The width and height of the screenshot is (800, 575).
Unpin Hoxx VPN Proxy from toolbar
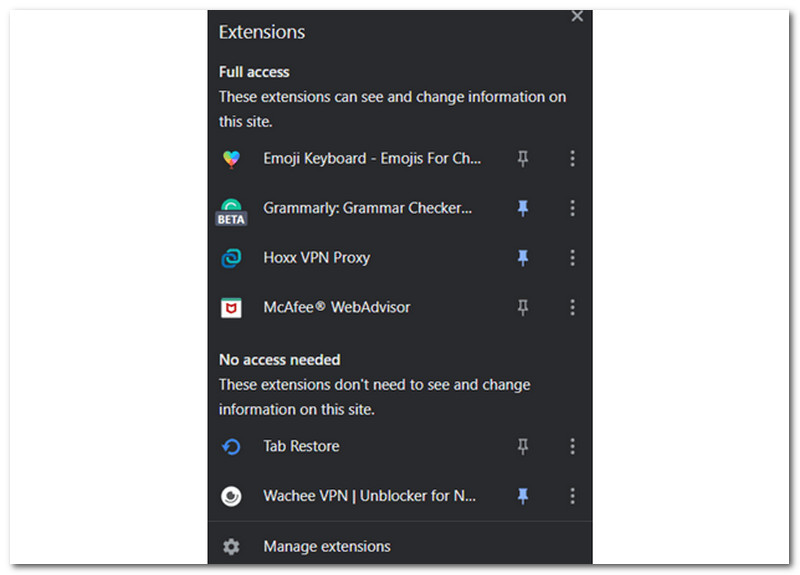click(x=522, y=258)
